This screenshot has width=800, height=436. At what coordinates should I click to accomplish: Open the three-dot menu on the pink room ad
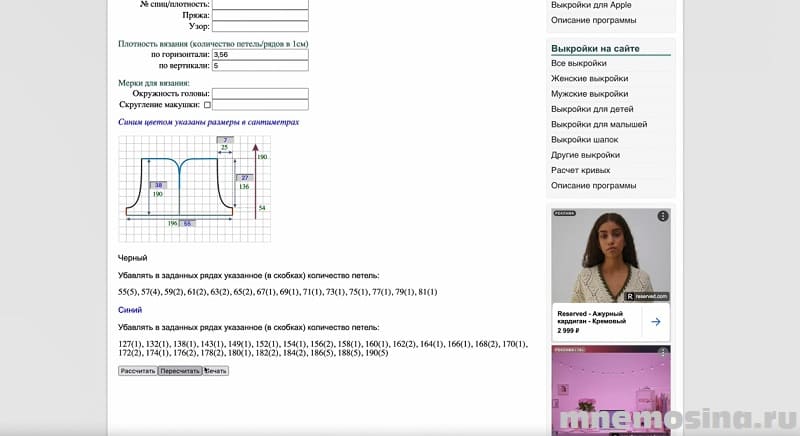(x=663, y=352)
